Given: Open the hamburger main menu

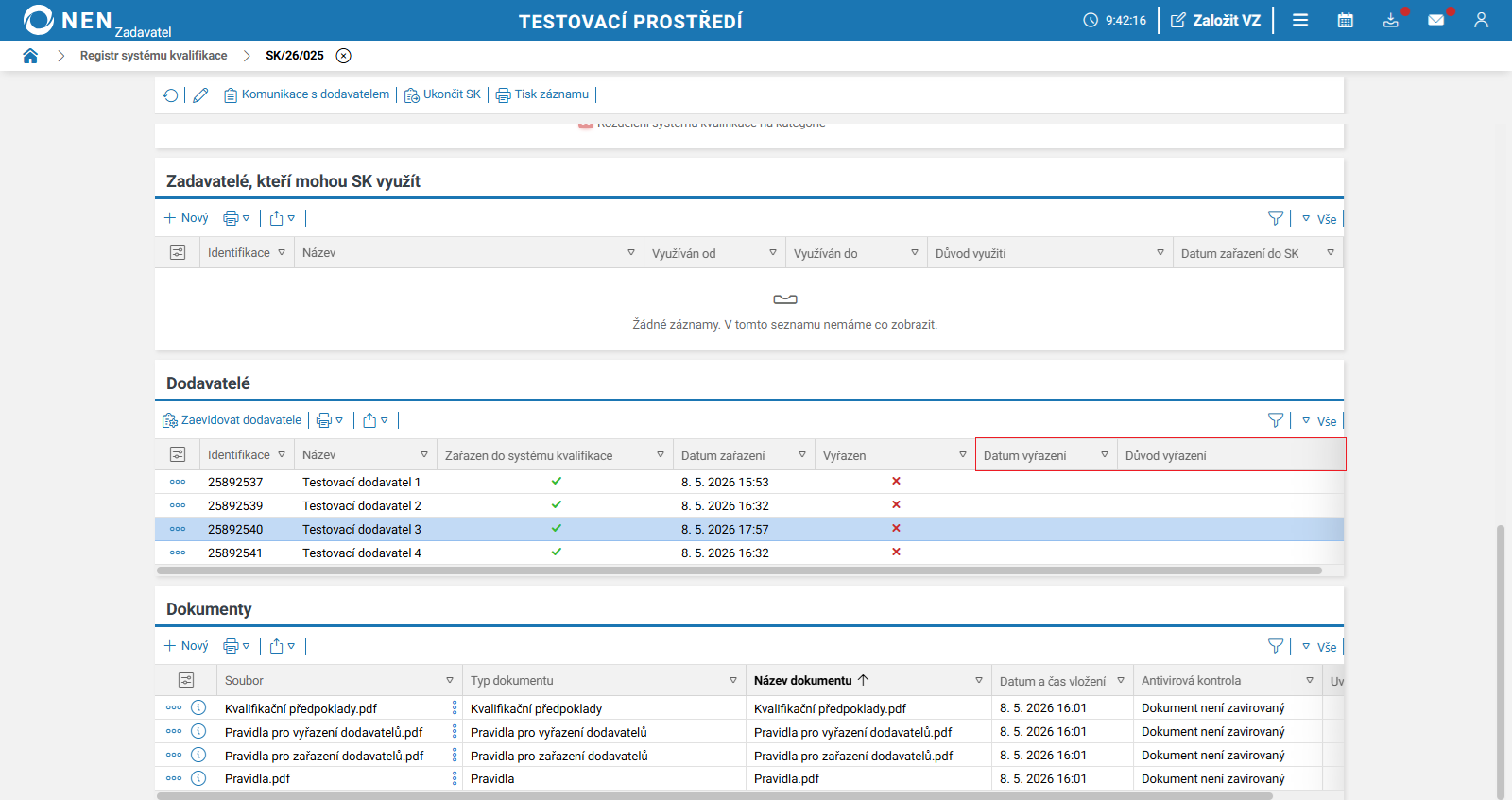Looking at the screenshot, I should (x=1300, y=20).
